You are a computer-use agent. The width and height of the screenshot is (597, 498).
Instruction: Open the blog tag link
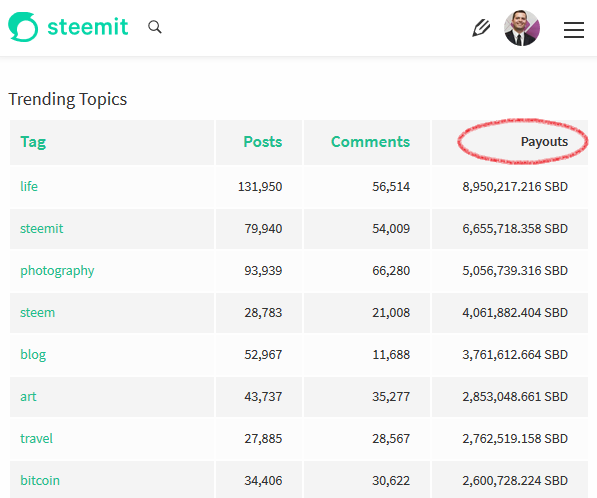(x=33, y=355)
